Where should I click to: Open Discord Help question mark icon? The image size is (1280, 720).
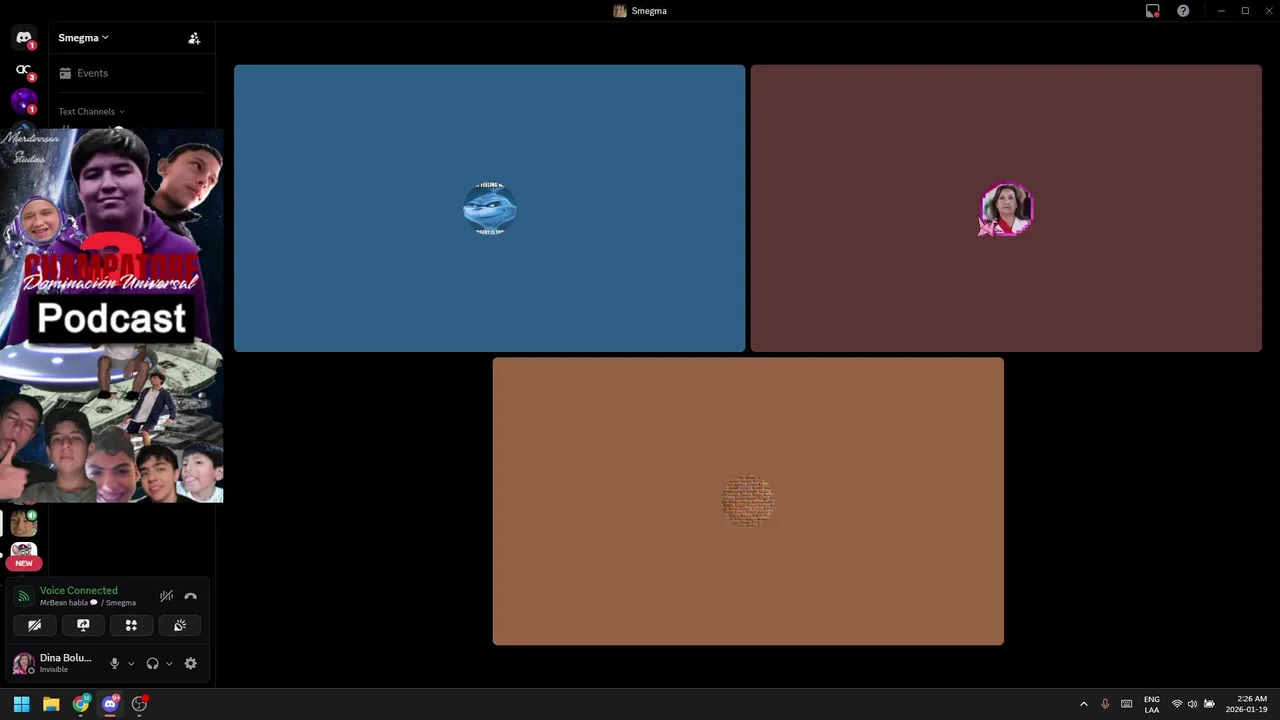pos(1183,11)
